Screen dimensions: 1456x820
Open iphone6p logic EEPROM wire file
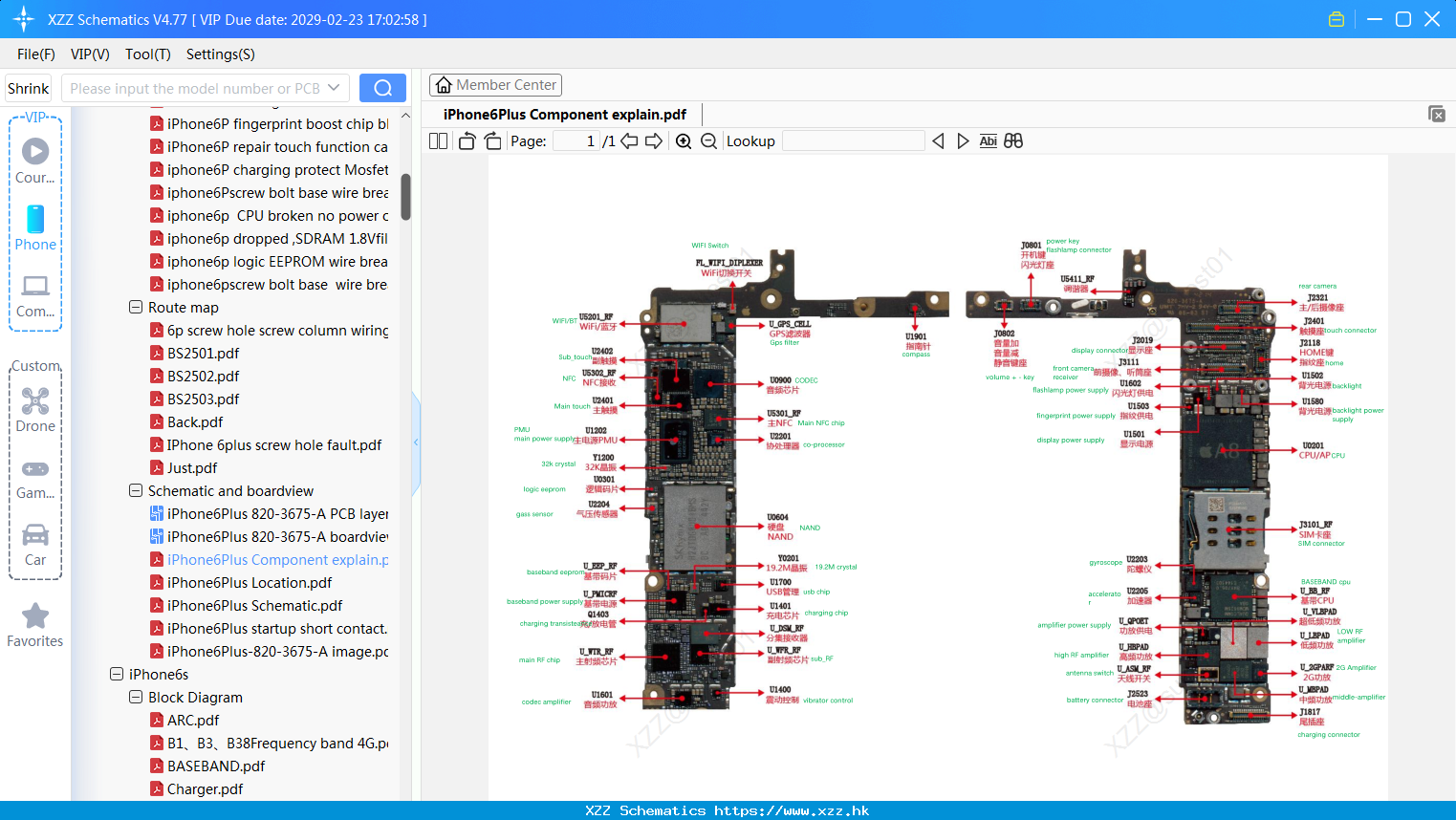[x=269, y=262]
